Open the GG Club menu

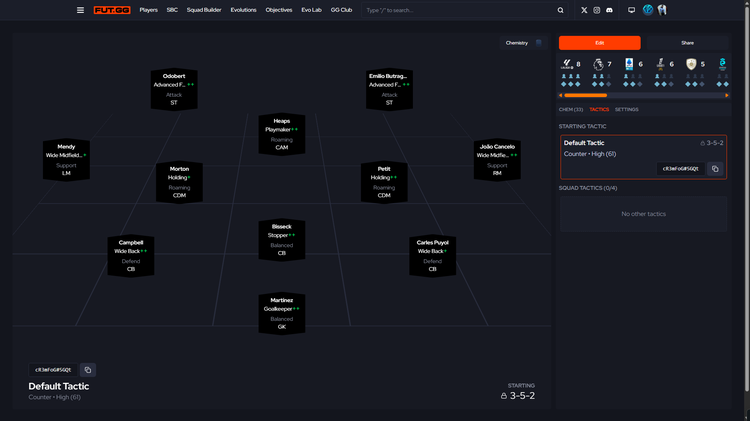point(341,10)
